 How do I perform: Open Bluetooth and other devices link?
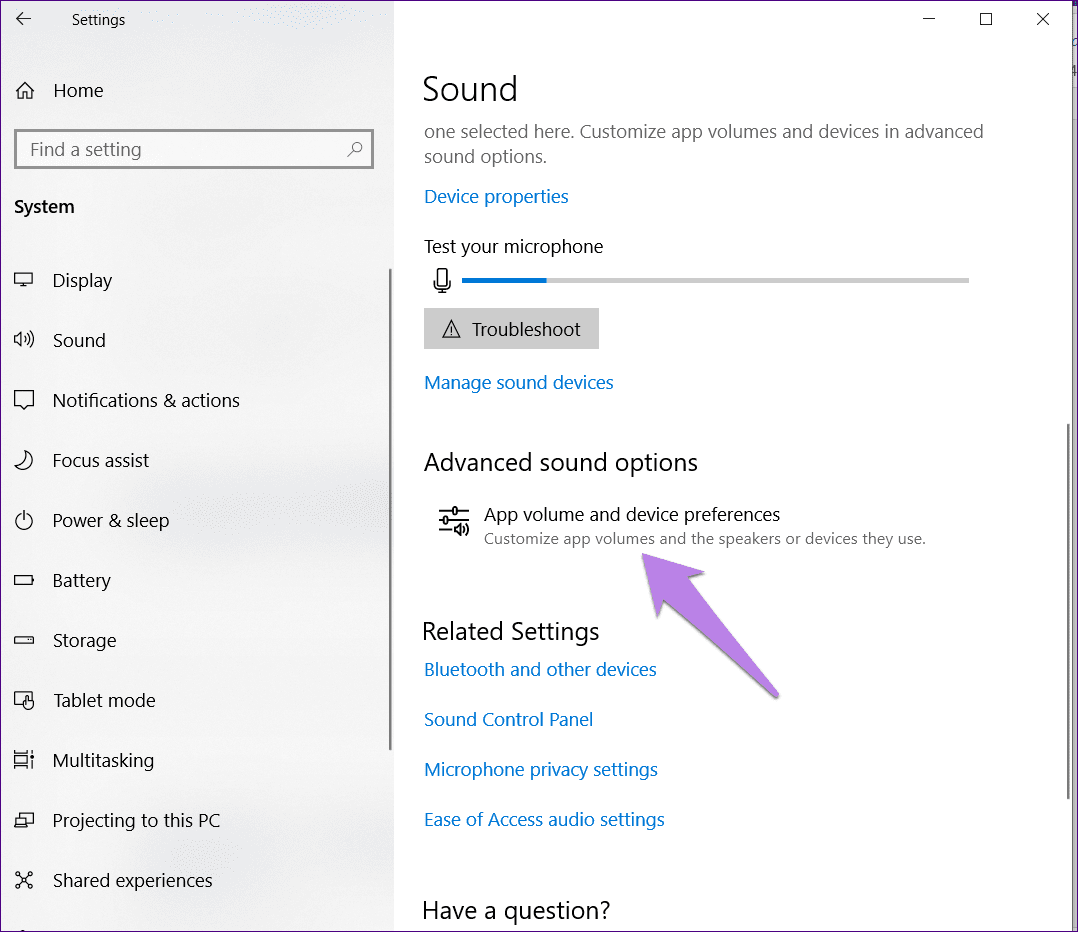point(540,669)
